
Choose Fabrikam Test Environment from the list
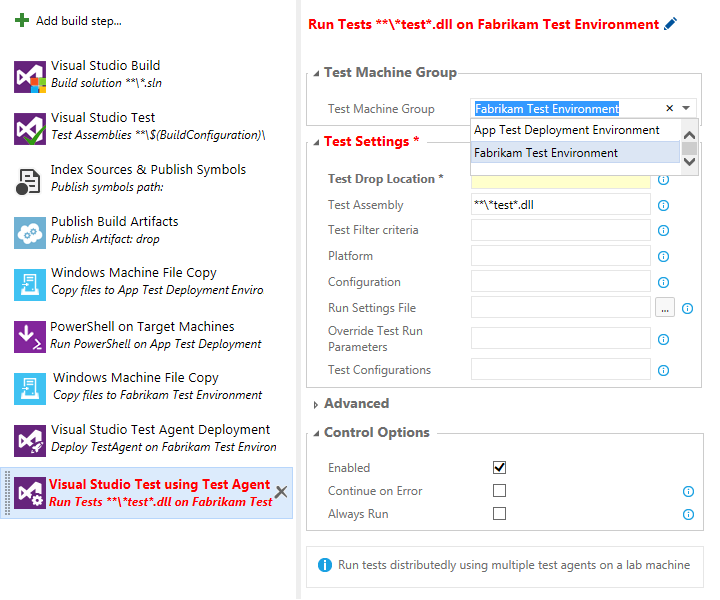[x=575, y=152]
